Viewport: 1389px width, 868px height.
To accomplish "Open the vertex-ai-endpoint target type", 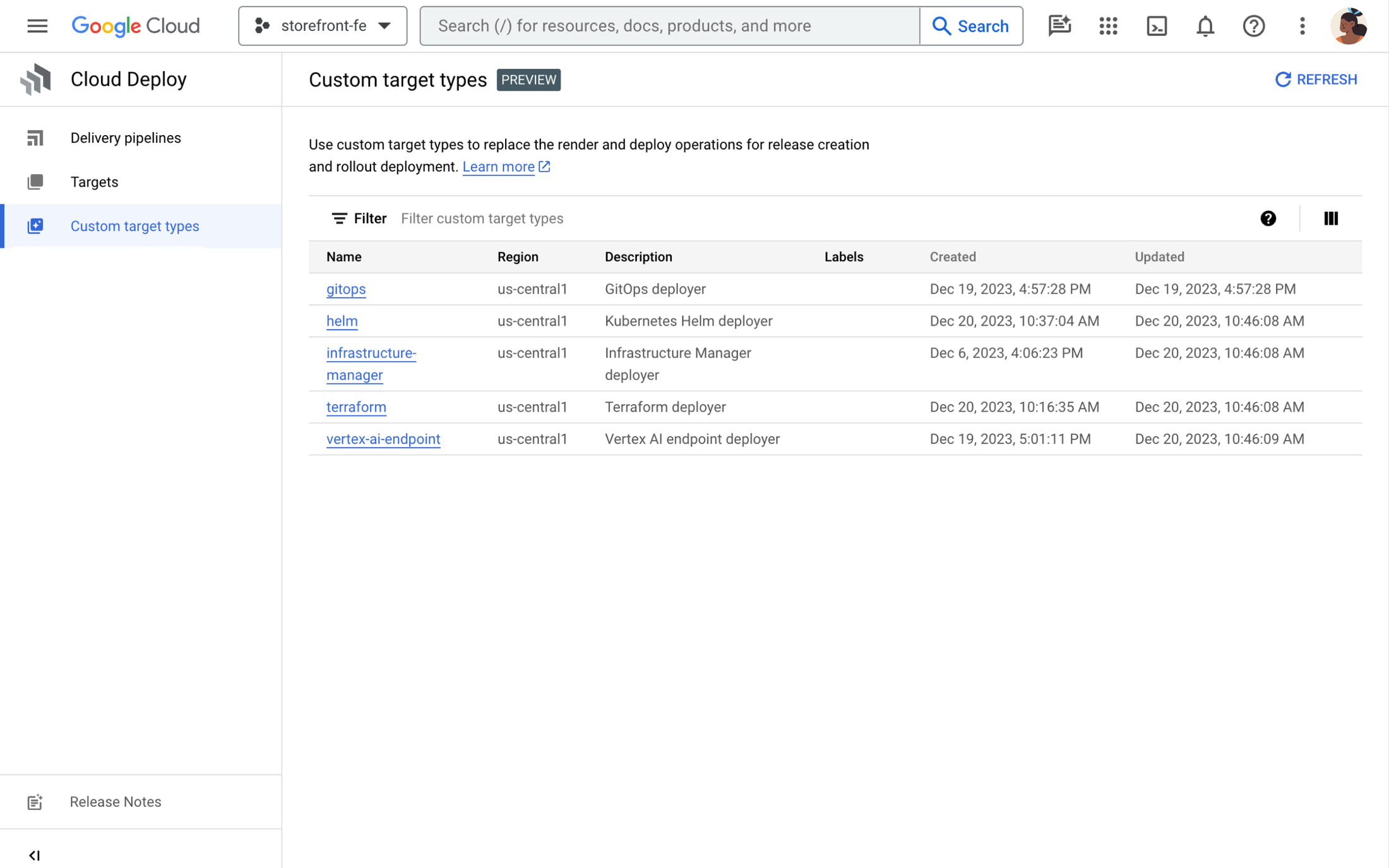I will 383,438.
